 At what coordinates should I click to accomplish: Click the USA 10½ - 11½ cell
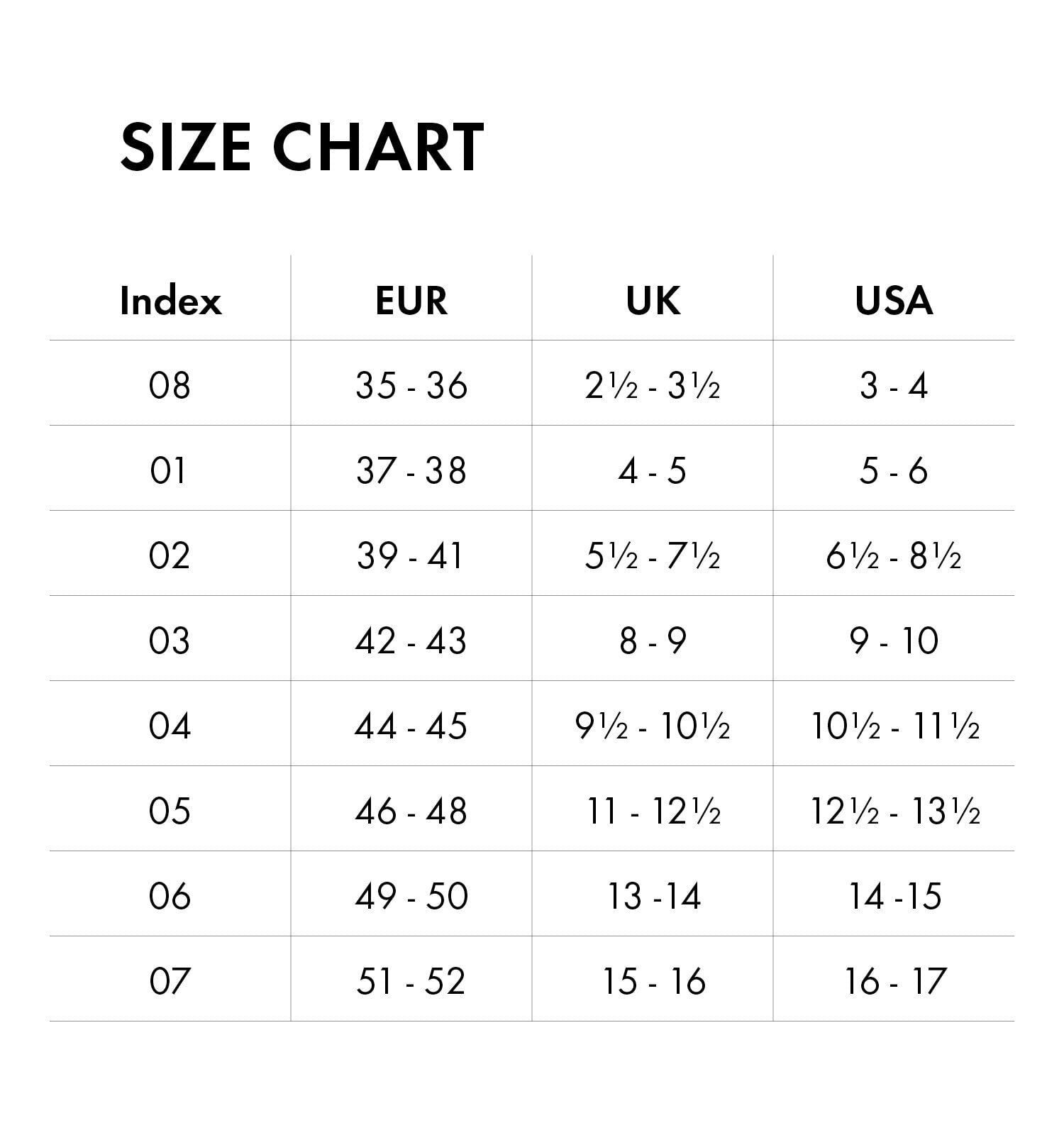(x=895, y=726)
